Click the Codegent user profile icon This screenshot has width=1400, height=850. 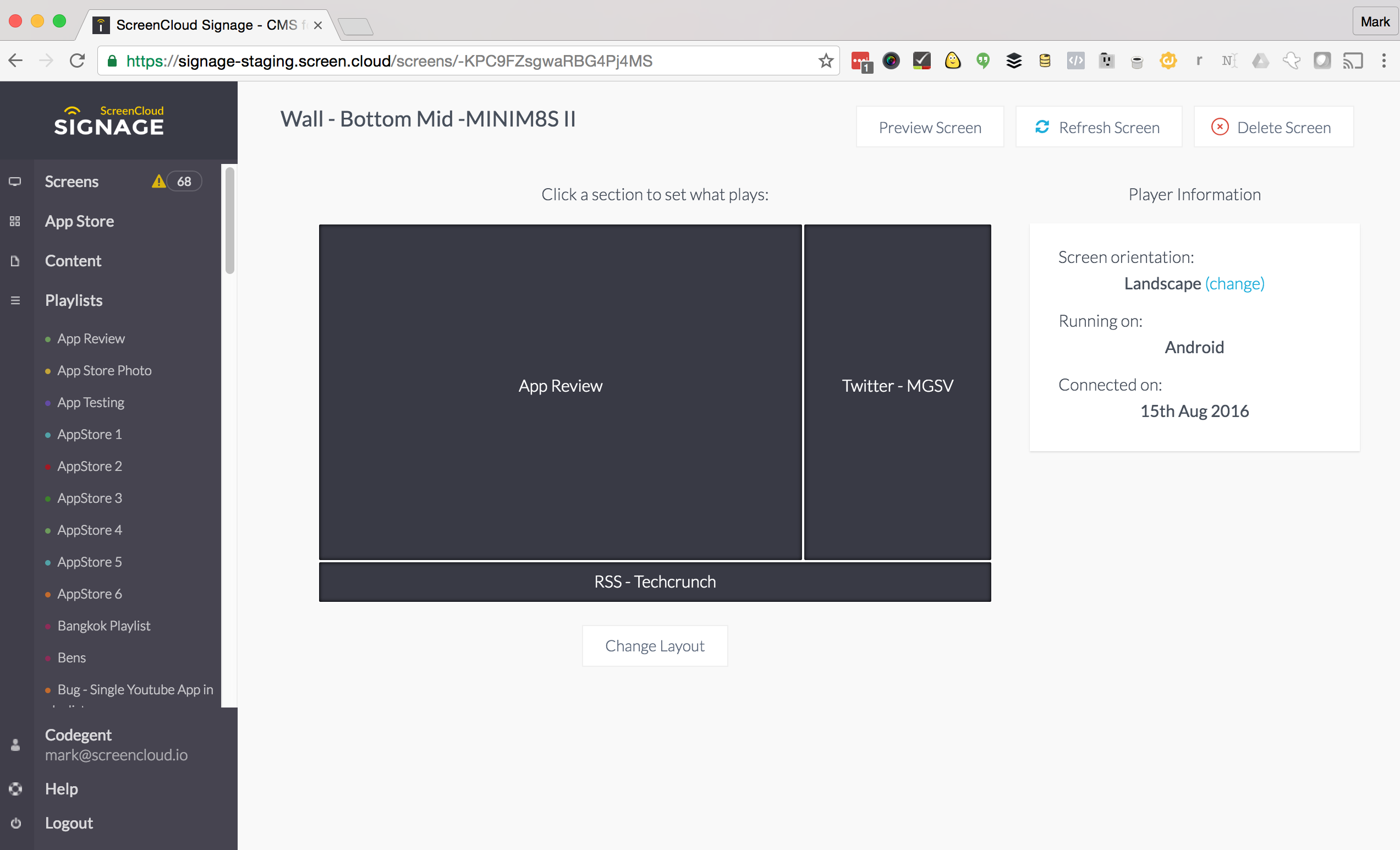15,745
